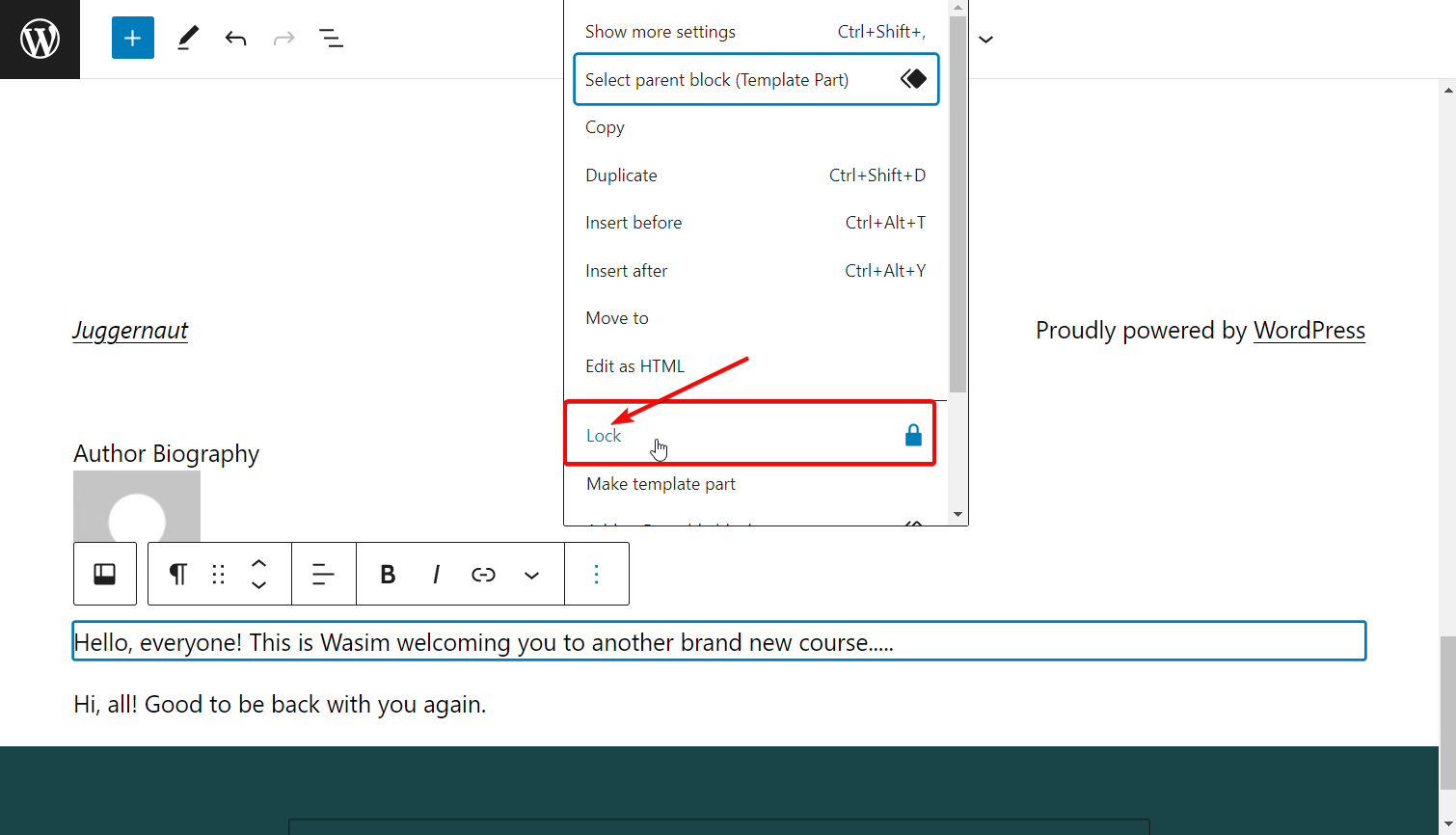
Task: Change block type via paragraph icon
Action: click(x=178, y=575)
